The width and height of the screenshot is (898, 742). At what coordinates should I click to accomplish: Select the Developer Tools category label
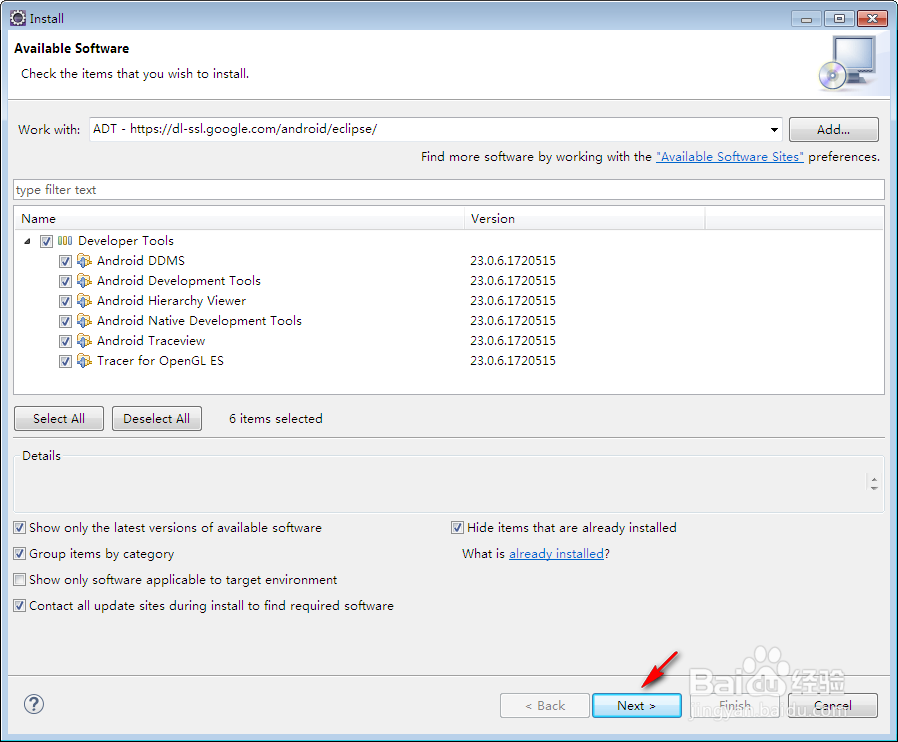pos(126,241)
